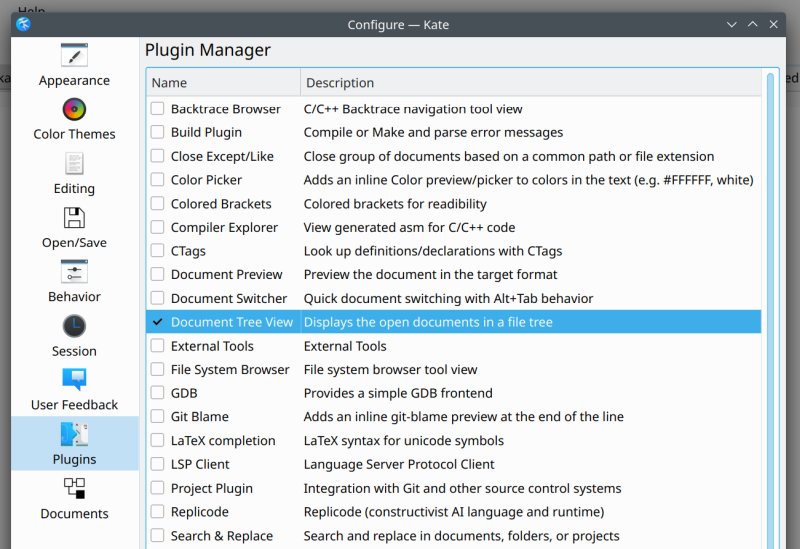Click the Search & Replace plugin row
This screenshot has width=800, height=549.
click(221, 536)
